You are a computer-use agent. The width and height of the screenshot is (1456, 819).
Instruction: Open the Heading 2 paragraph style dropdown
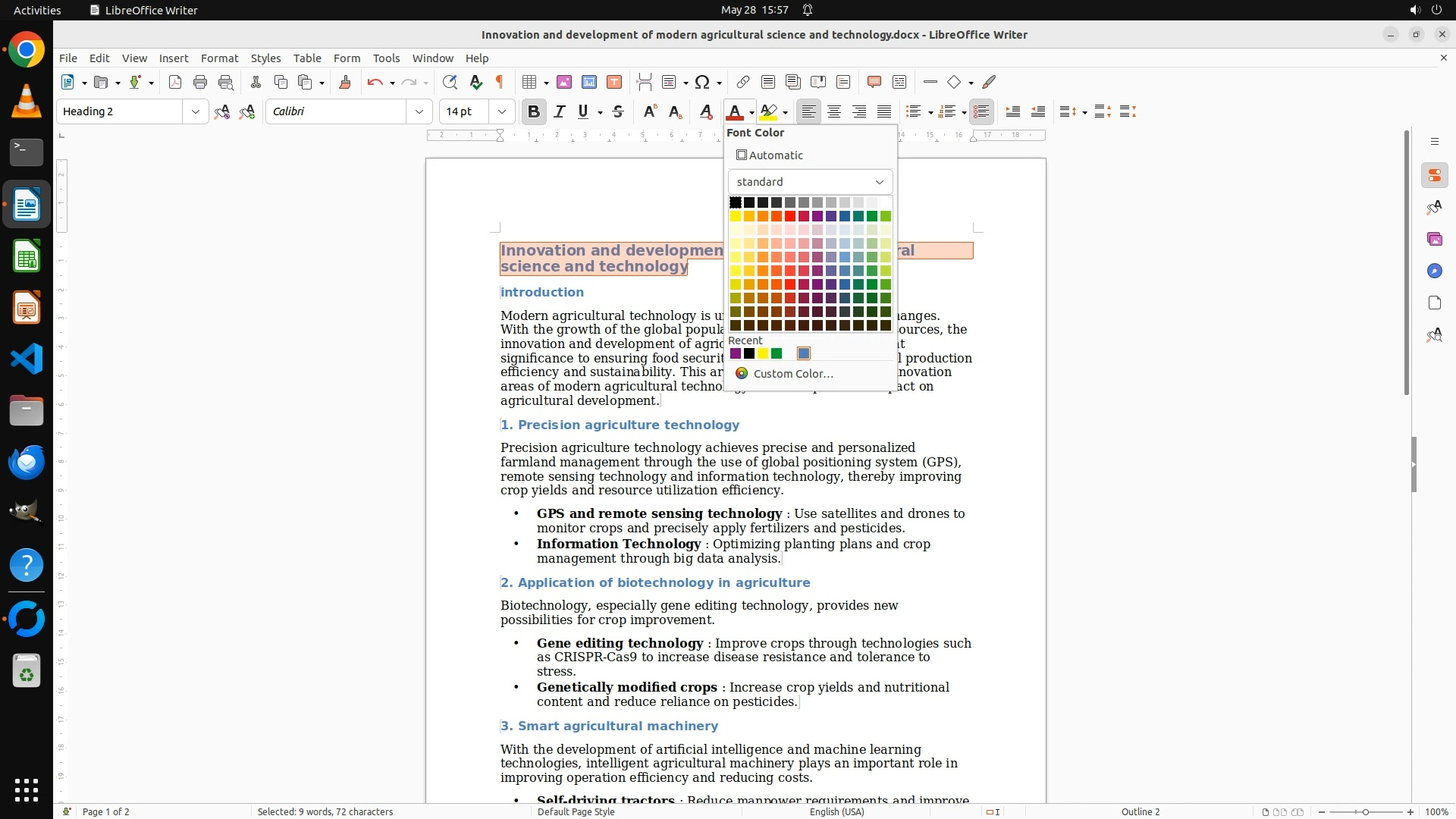coord(196,111)
